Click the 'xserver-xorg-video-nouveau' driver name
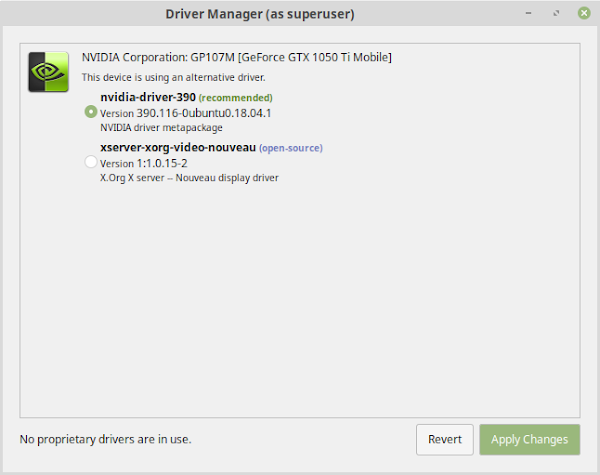Image resolution: width=600 pixels, height=475 pixels. click(178, 147)
